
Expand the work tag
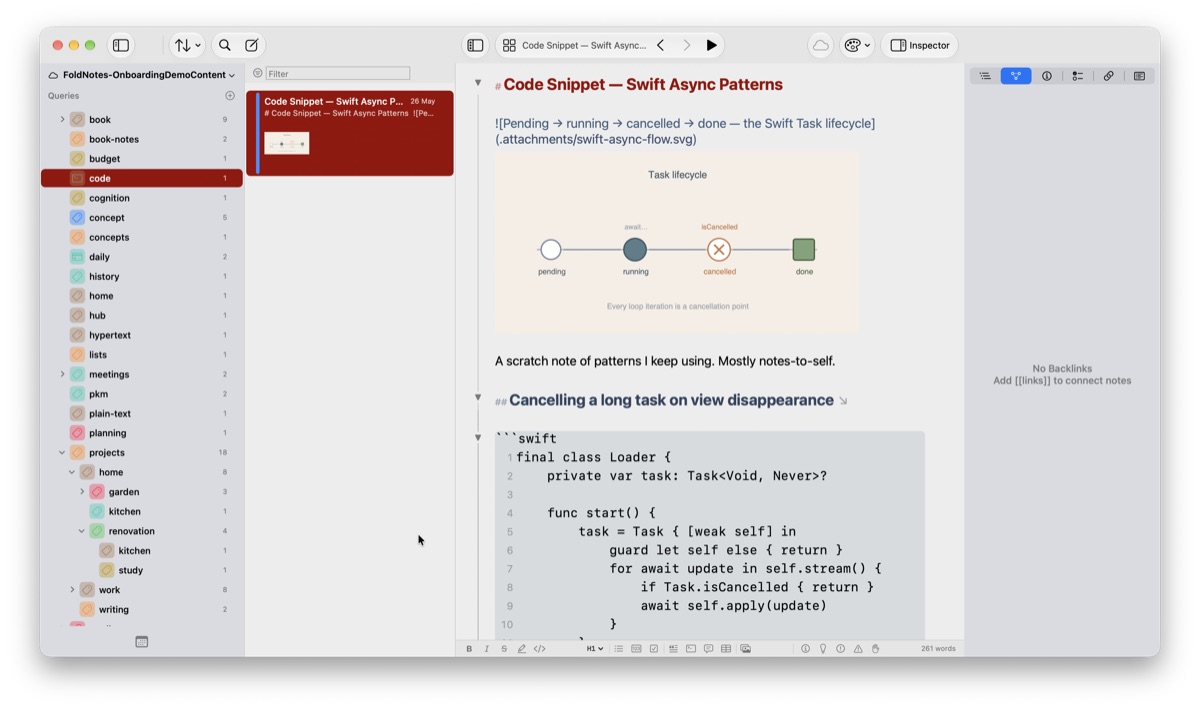pyautogui.click(x=72, y=590)
